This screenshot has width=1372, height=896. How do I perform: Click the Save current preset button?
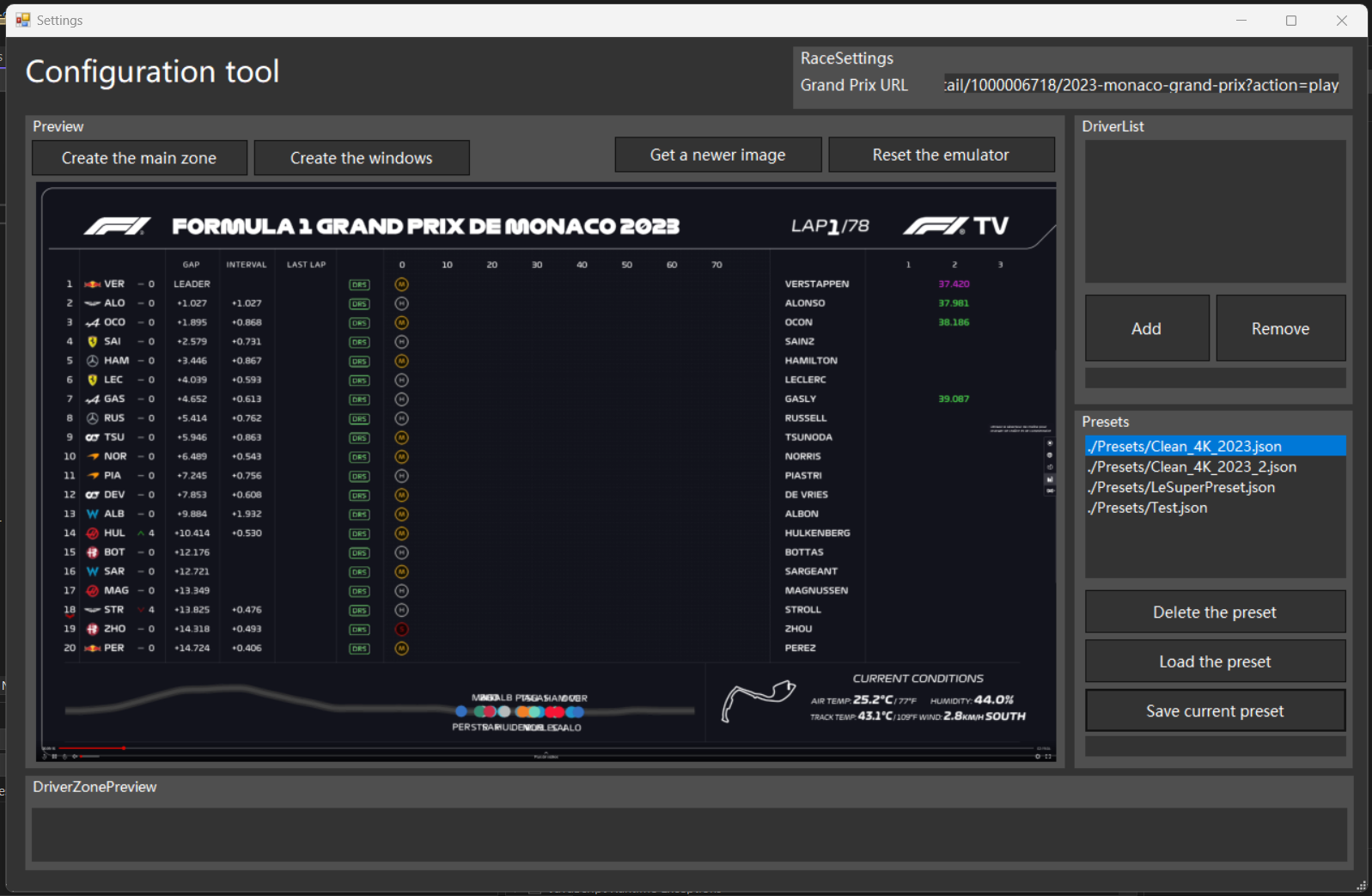[x=1215, y=710]
